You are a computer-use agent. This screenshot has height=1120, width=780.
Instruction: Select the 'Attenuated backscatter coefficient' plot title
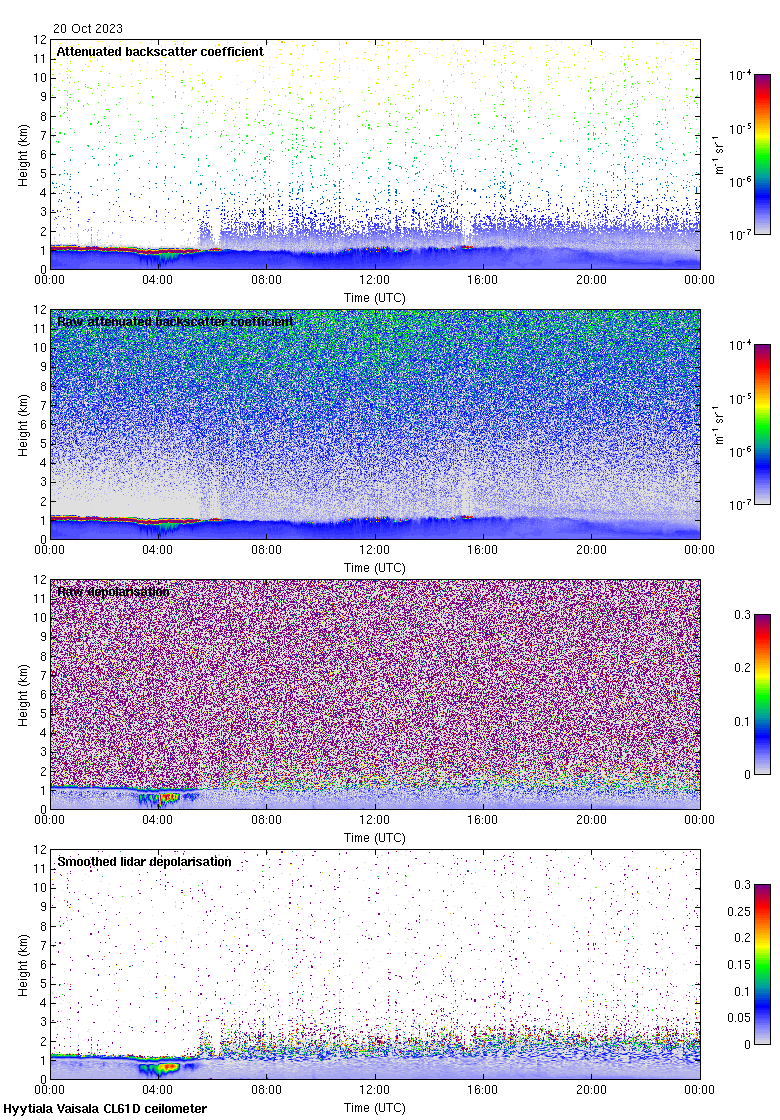click(160, 51)
